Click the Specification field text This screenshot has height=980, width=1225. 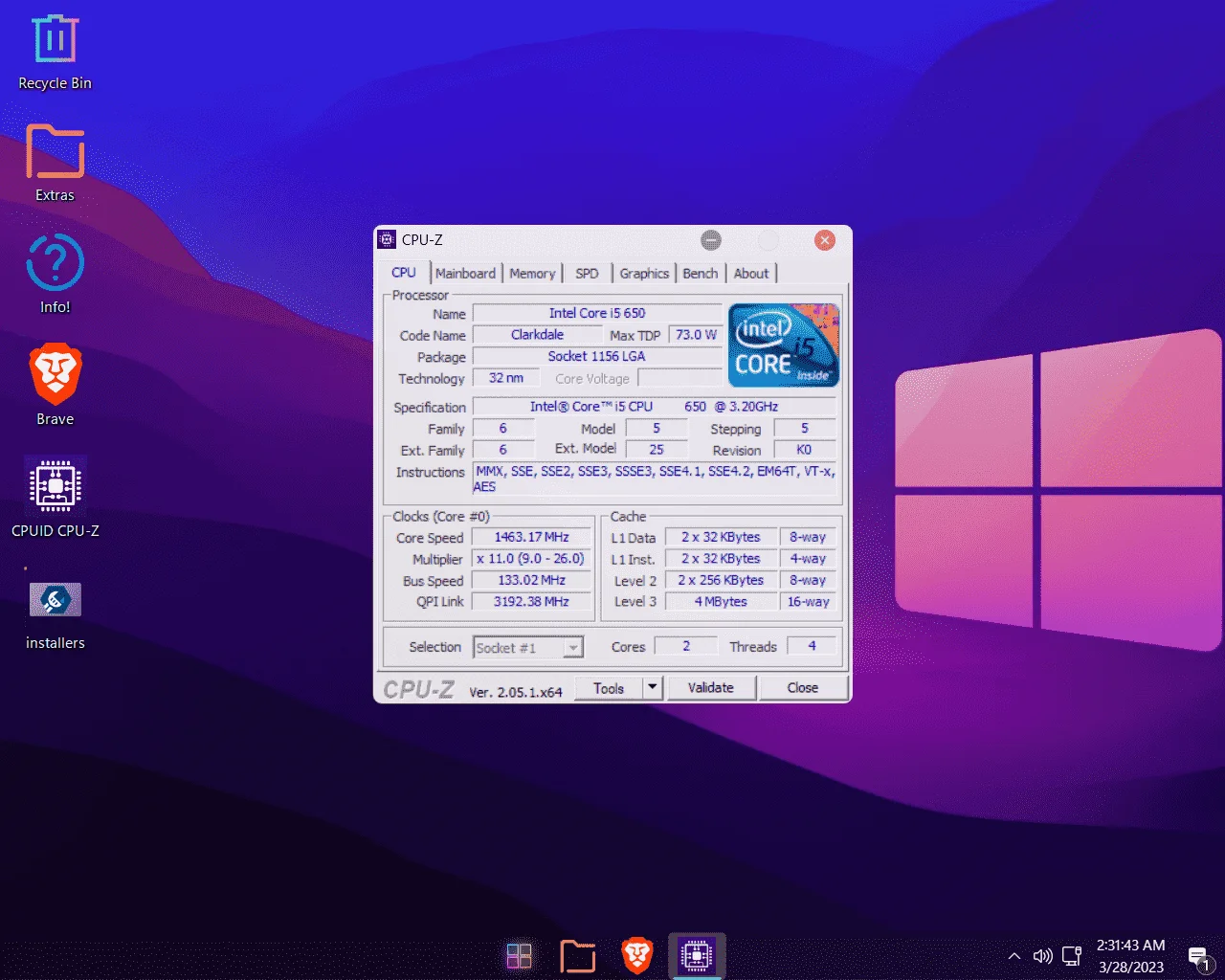click(654, 407)
